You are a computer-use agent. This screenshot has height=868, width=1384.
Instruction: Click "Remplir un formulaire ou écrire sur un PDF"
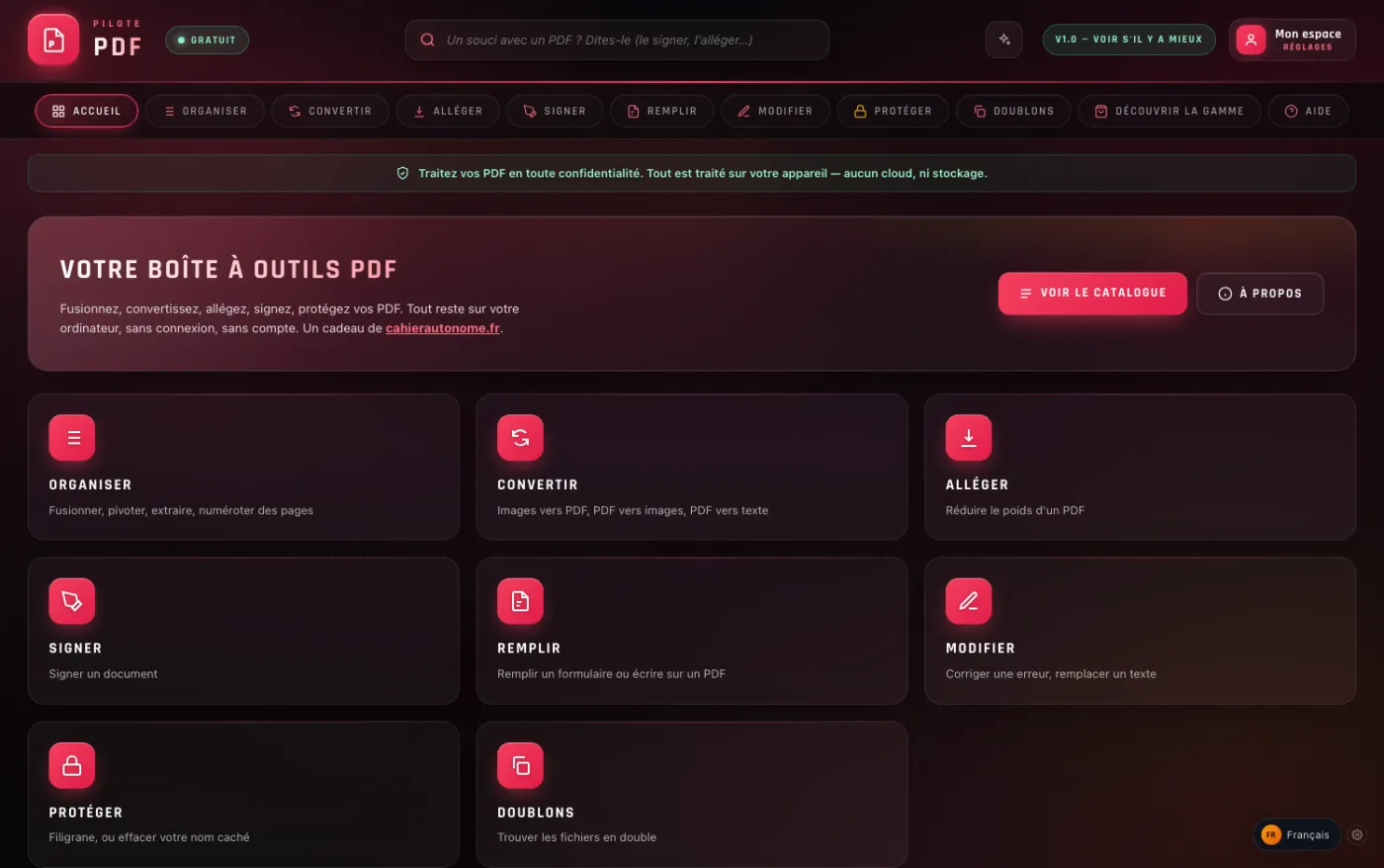pyautogui.click(x=611, y=673)
